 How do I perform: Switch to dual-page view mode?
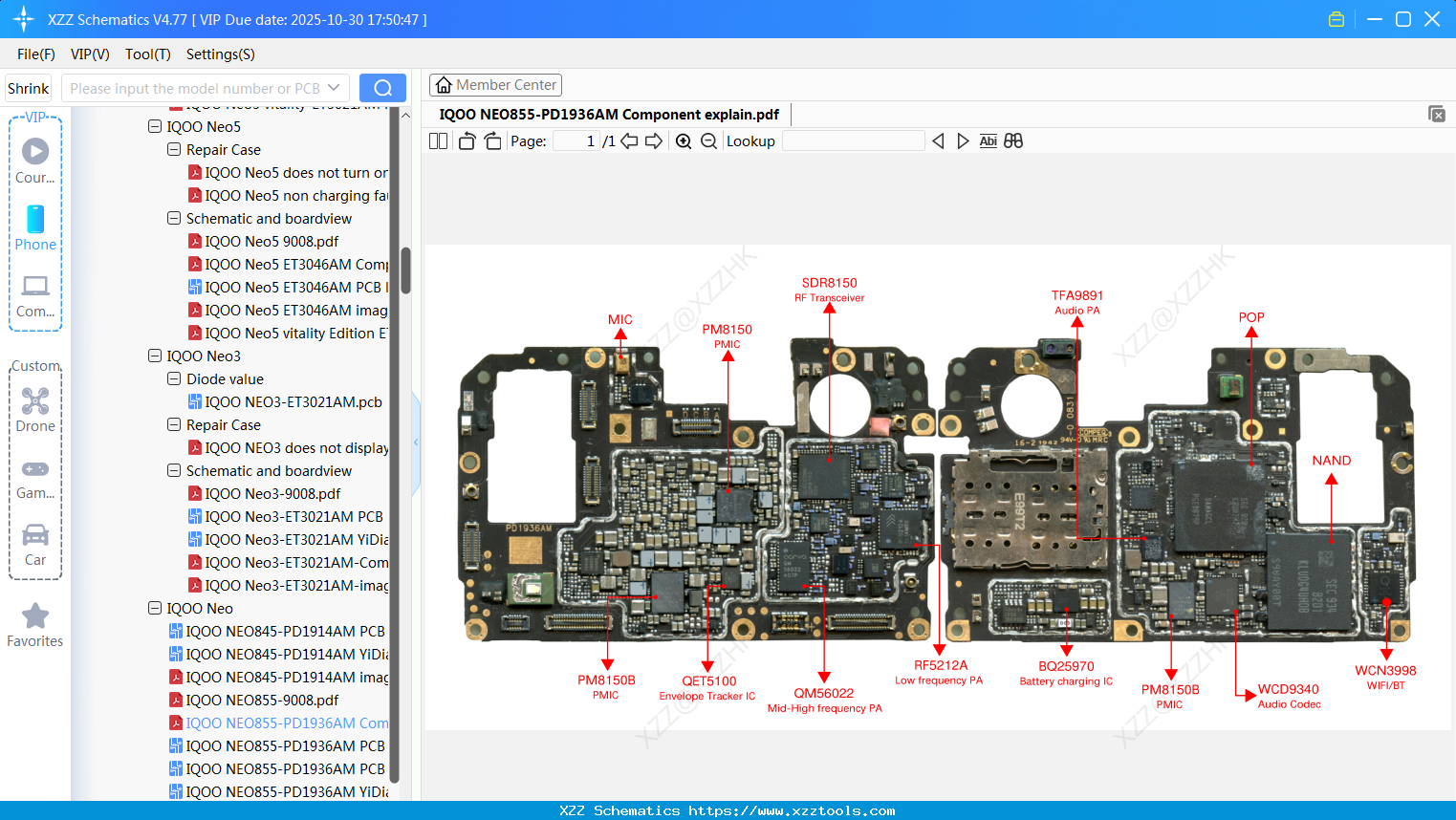click(x=437, y=140)
